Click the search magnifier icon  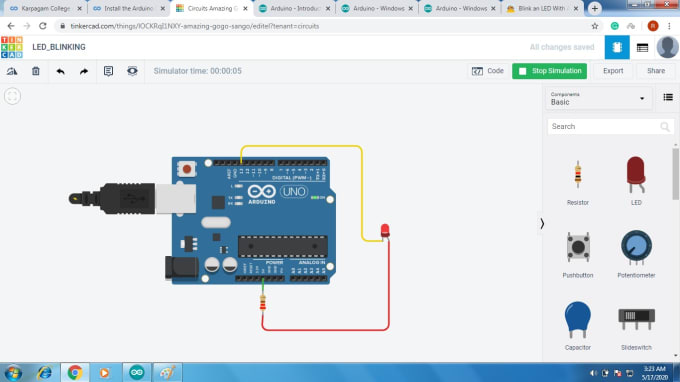tap(664, 127)
